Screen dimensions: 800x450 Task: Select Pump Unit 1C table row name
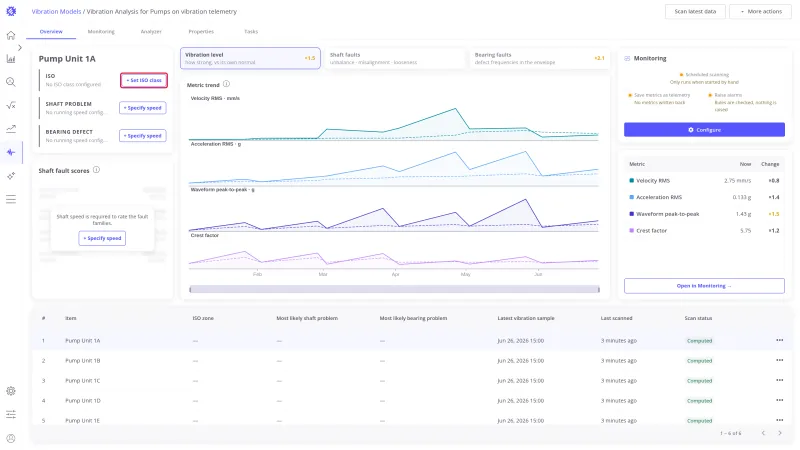click(83, 380)
